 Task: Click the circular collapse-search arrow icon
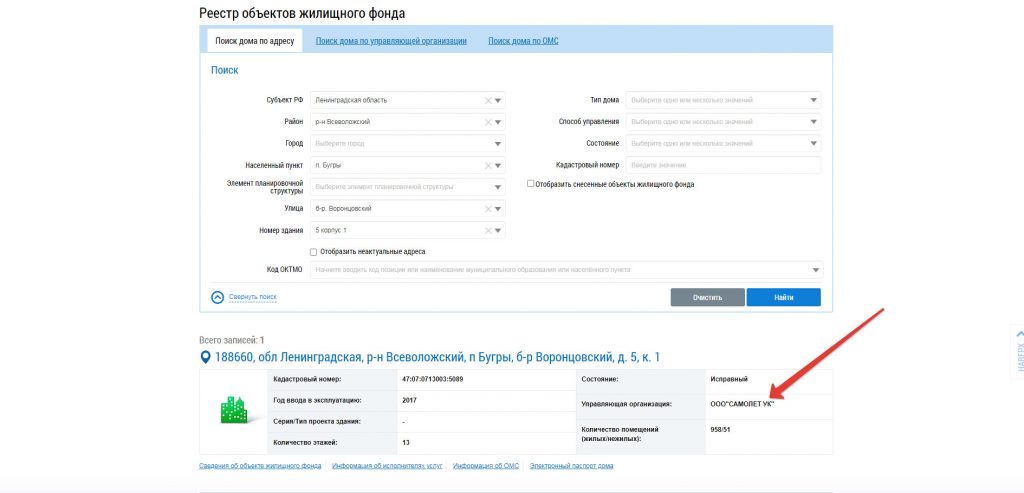(x=217, y=297)
